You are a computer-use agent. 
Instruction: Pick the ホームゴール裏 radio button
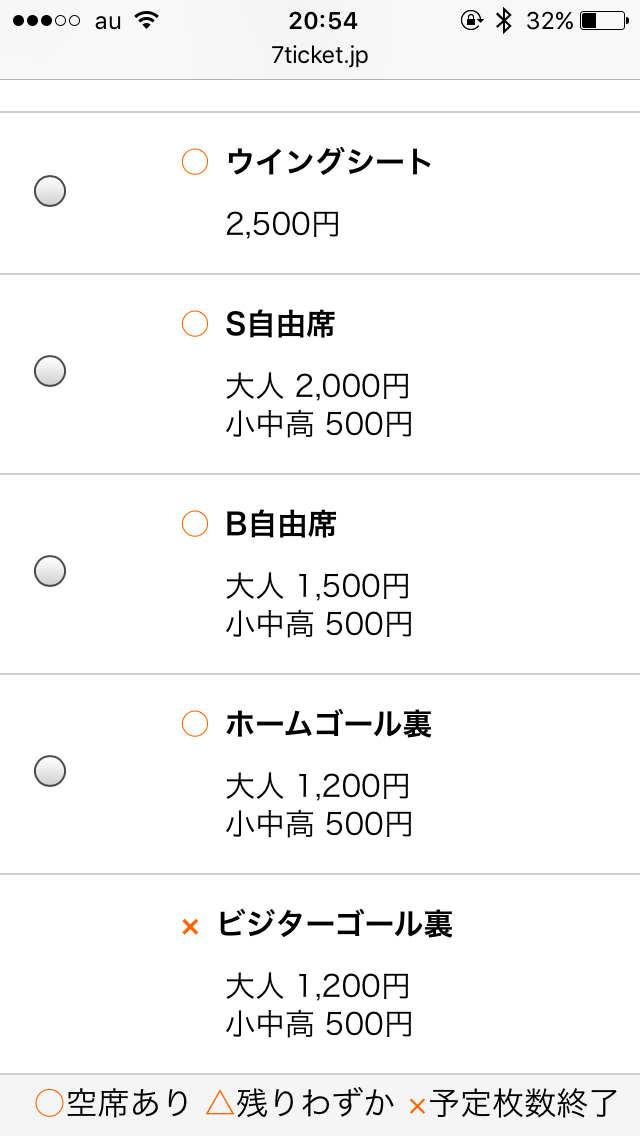50,771
